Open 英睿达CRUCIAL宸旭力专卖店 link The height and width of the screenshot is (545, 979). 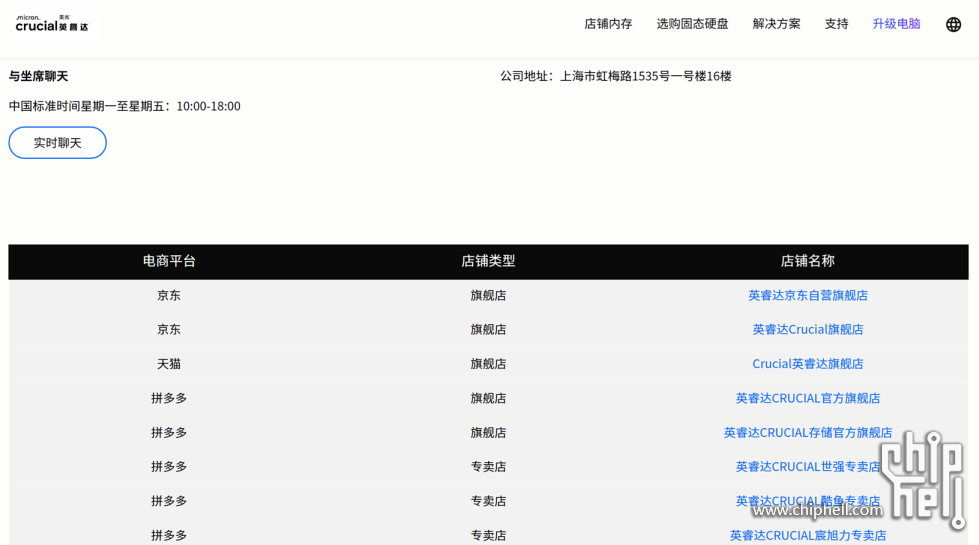808,535
